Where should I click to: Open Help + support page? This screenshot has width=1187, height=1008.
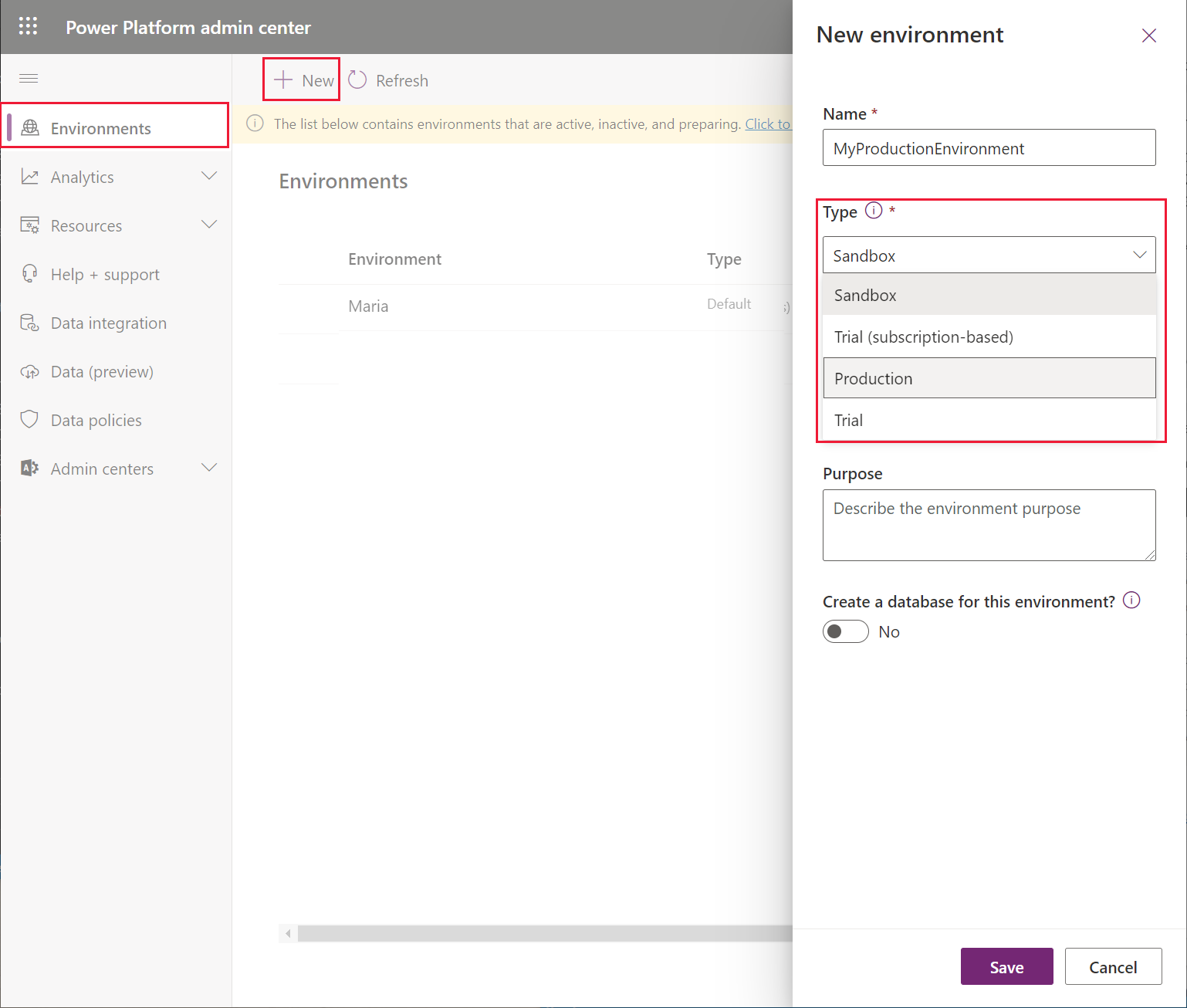(x=116, y=274)
